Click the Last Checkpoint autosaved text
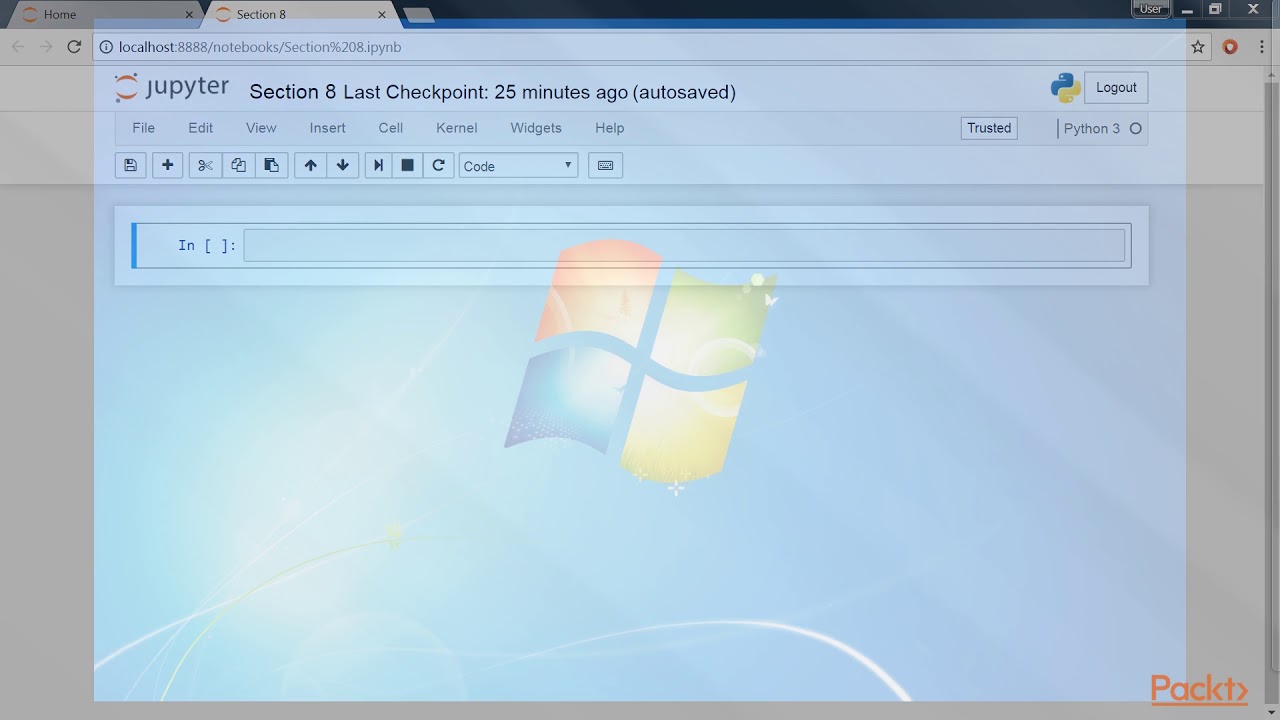 tap(540, 92)
